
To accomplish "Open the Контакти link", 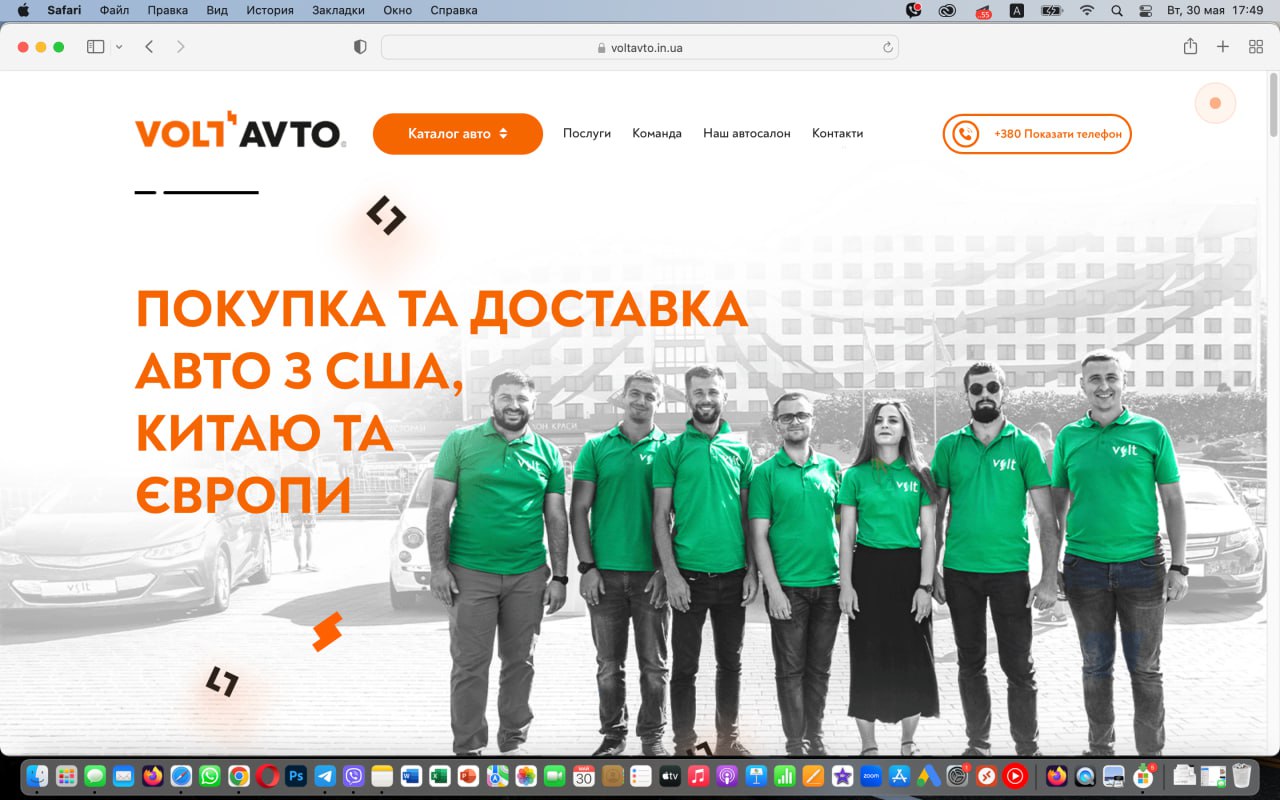I will 837,134.
